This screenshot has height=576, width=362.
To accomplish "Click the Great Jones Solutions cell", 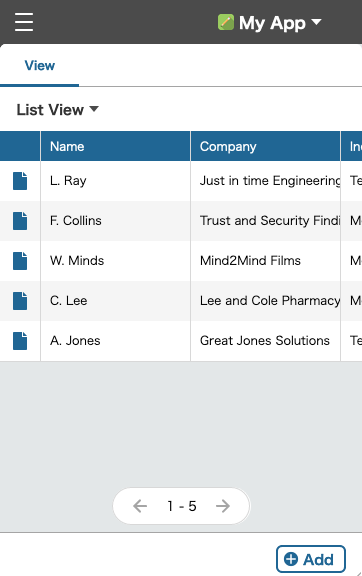I will (265, 341).
